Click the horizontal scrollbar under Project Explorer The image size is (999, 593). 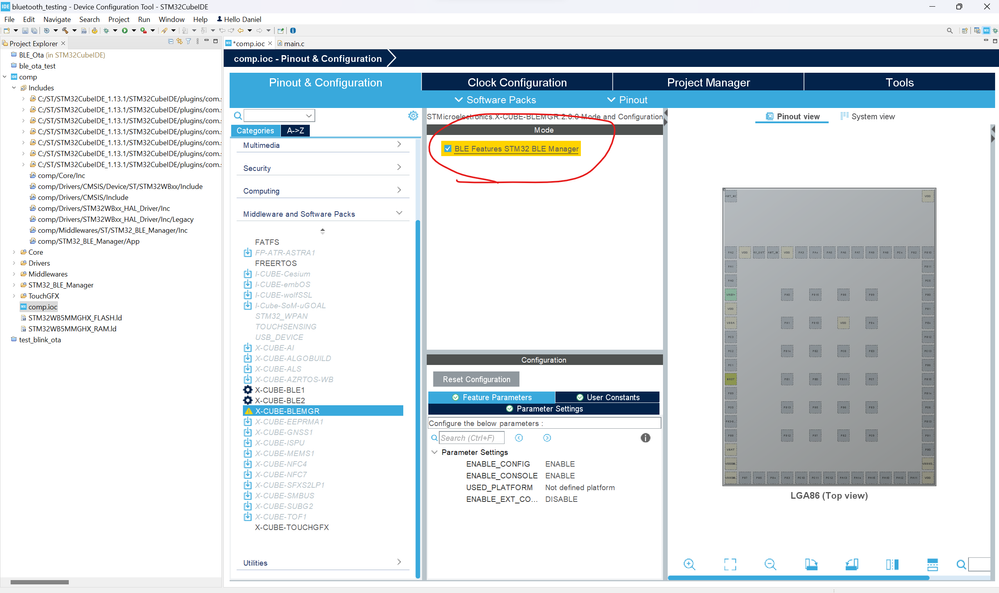click(x=40, y=582)
